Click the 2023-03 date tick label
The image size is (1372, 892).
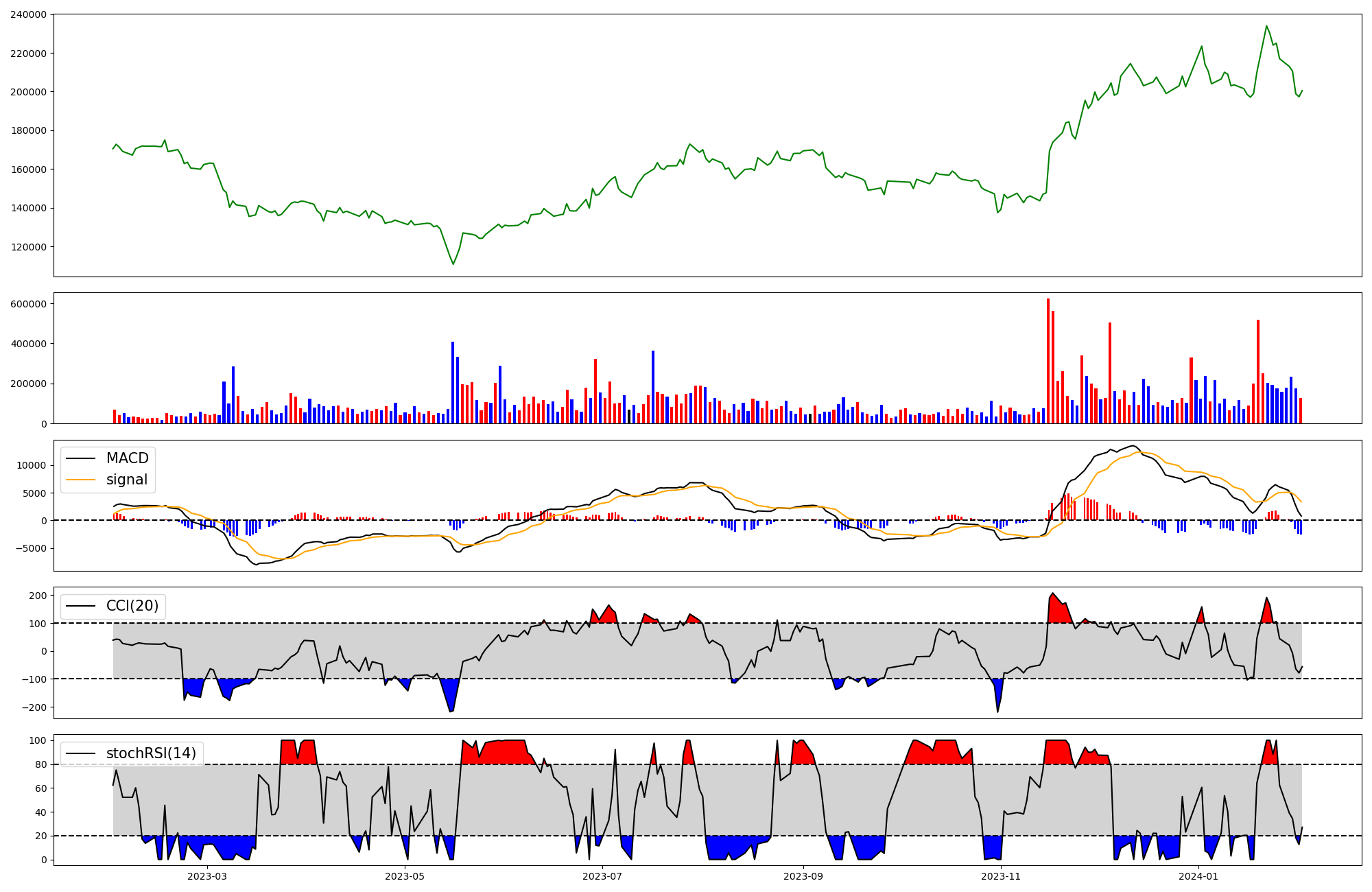tap(206, 876)
